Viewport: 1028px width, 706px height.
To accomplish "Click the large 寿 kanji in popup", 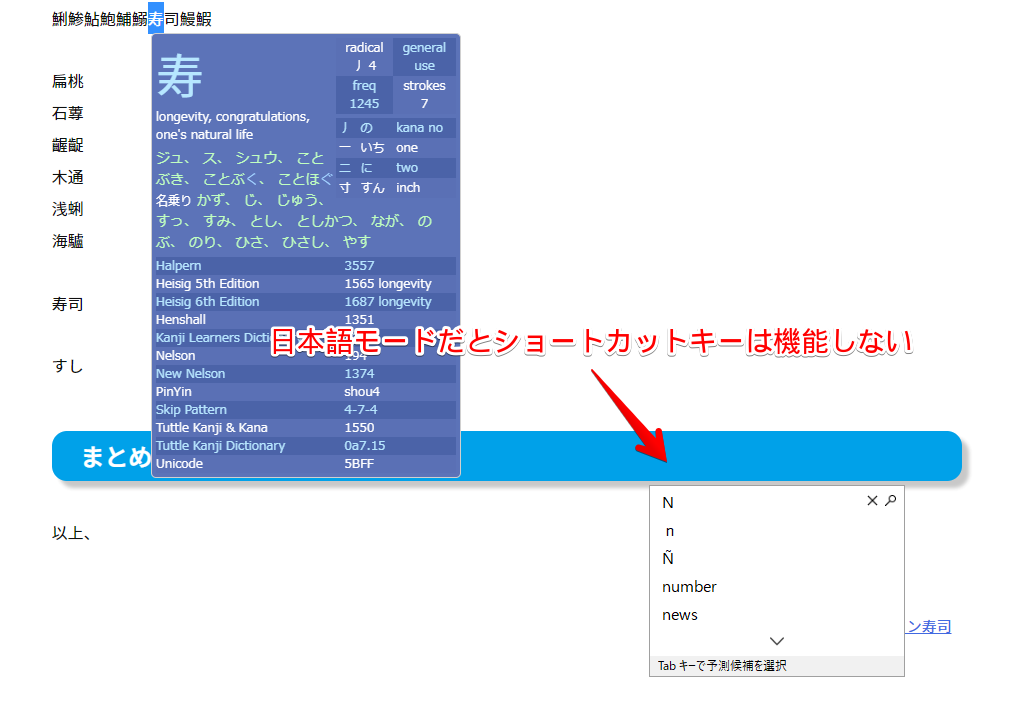I will click(180, 76).
